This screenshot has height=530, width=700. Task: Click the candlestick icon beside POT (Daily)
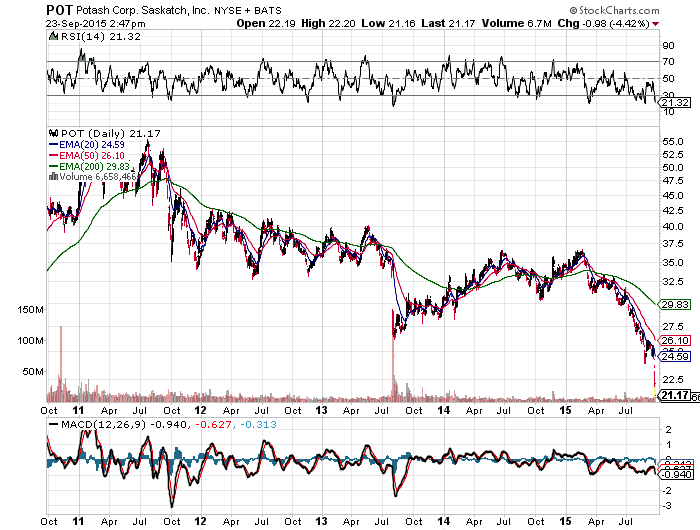point(54,133)
